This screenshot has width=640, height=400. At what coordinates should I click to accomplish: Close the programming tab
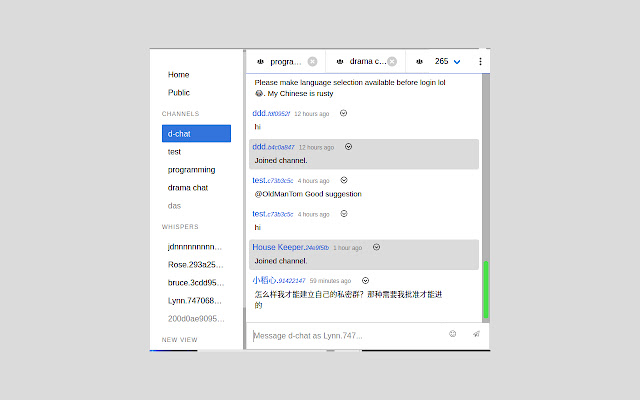[x=312, y=62]
